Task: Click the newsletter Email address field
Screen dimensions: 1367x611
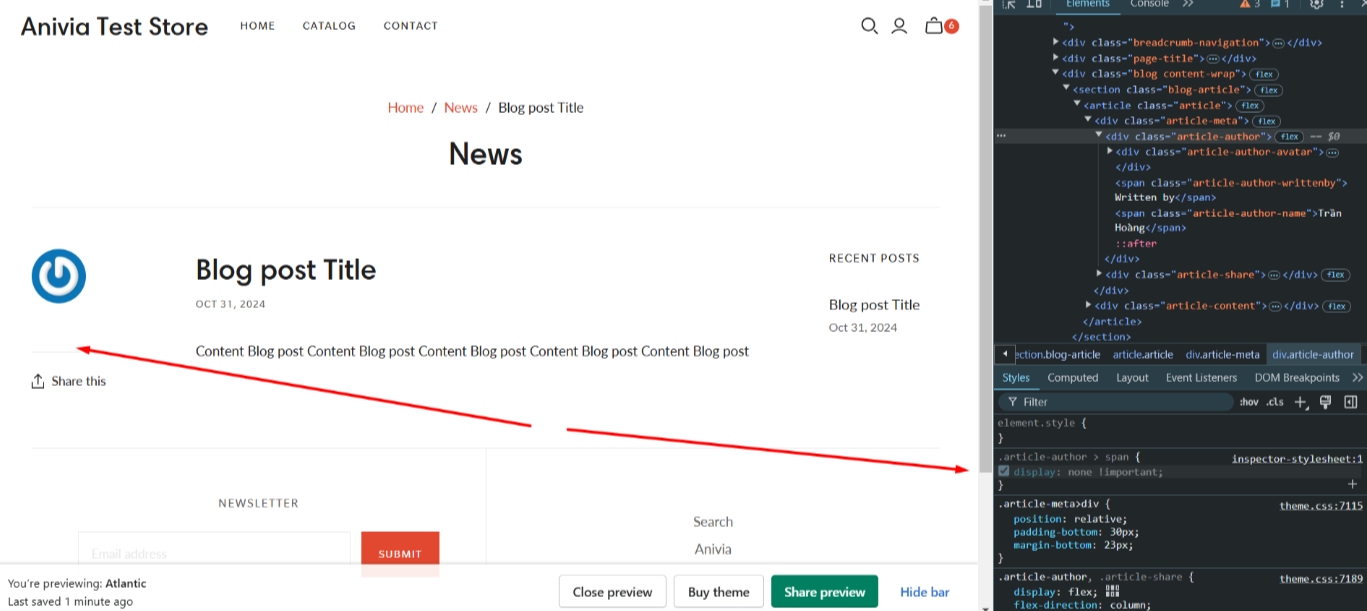Action: click(214, 554)
